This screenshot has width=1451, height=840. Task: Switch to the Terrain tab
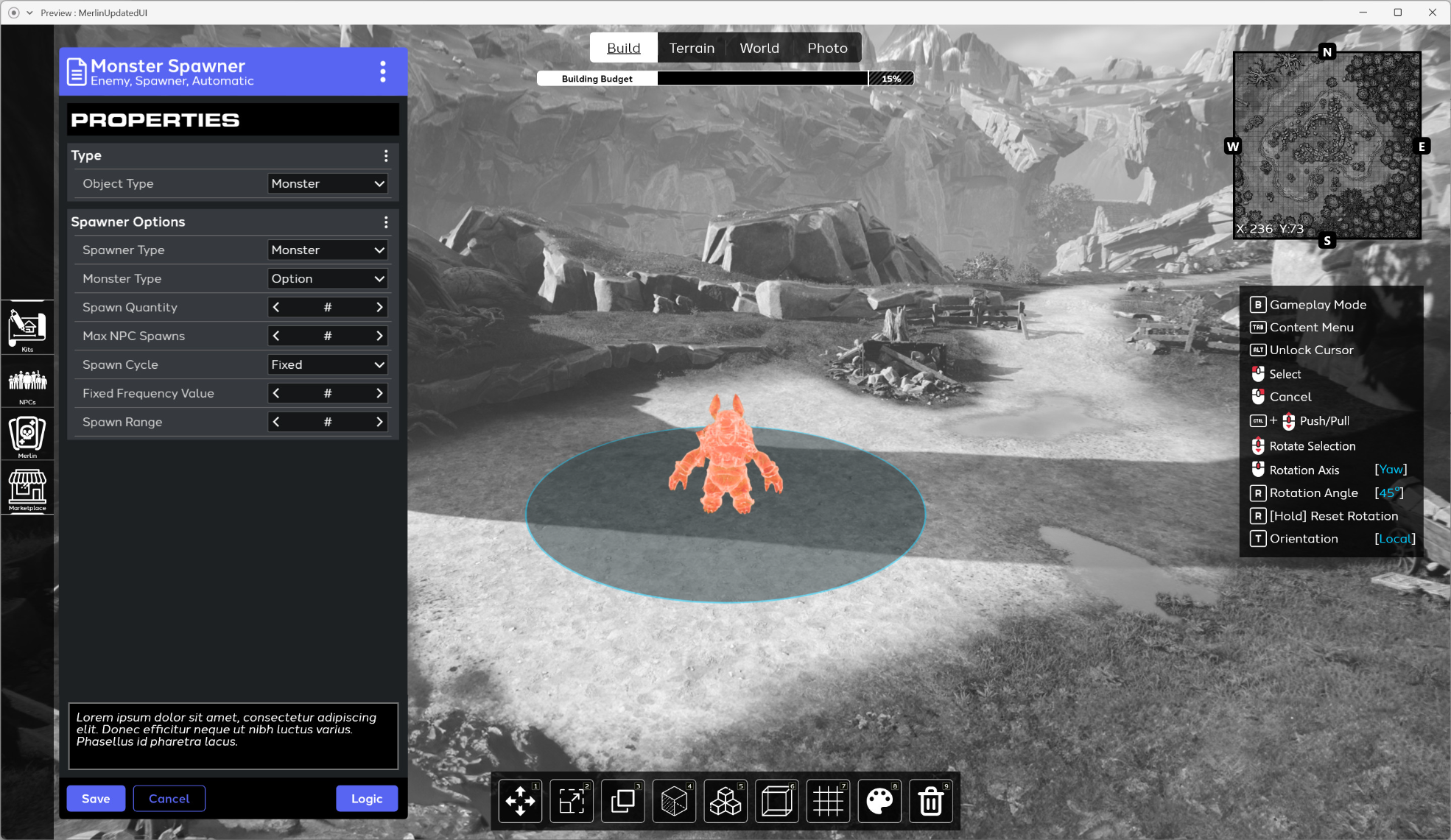[692, 48]
